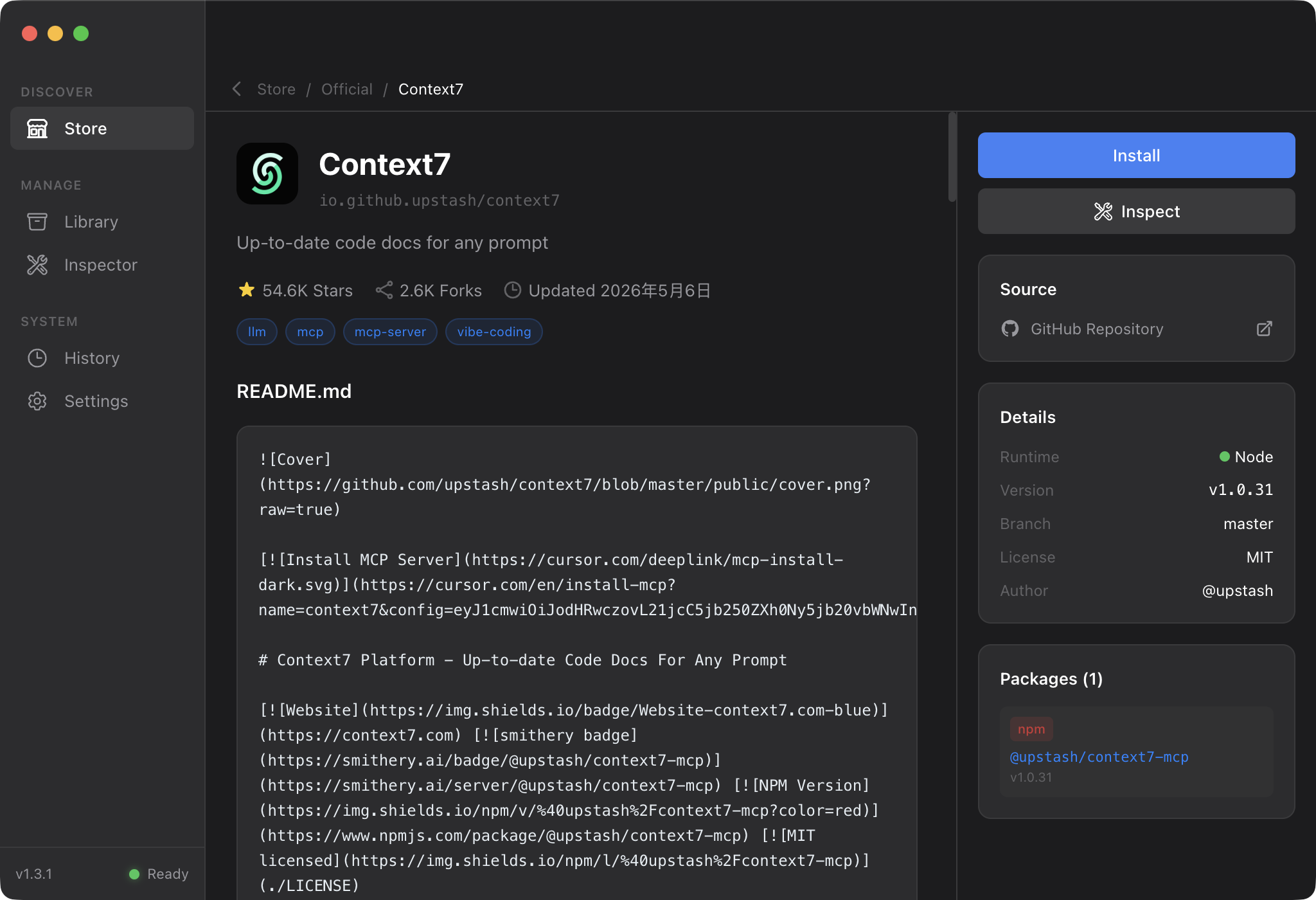Click the Library box icon
The height and width of the screenshot is (900, 1316).
coord(37,222)
